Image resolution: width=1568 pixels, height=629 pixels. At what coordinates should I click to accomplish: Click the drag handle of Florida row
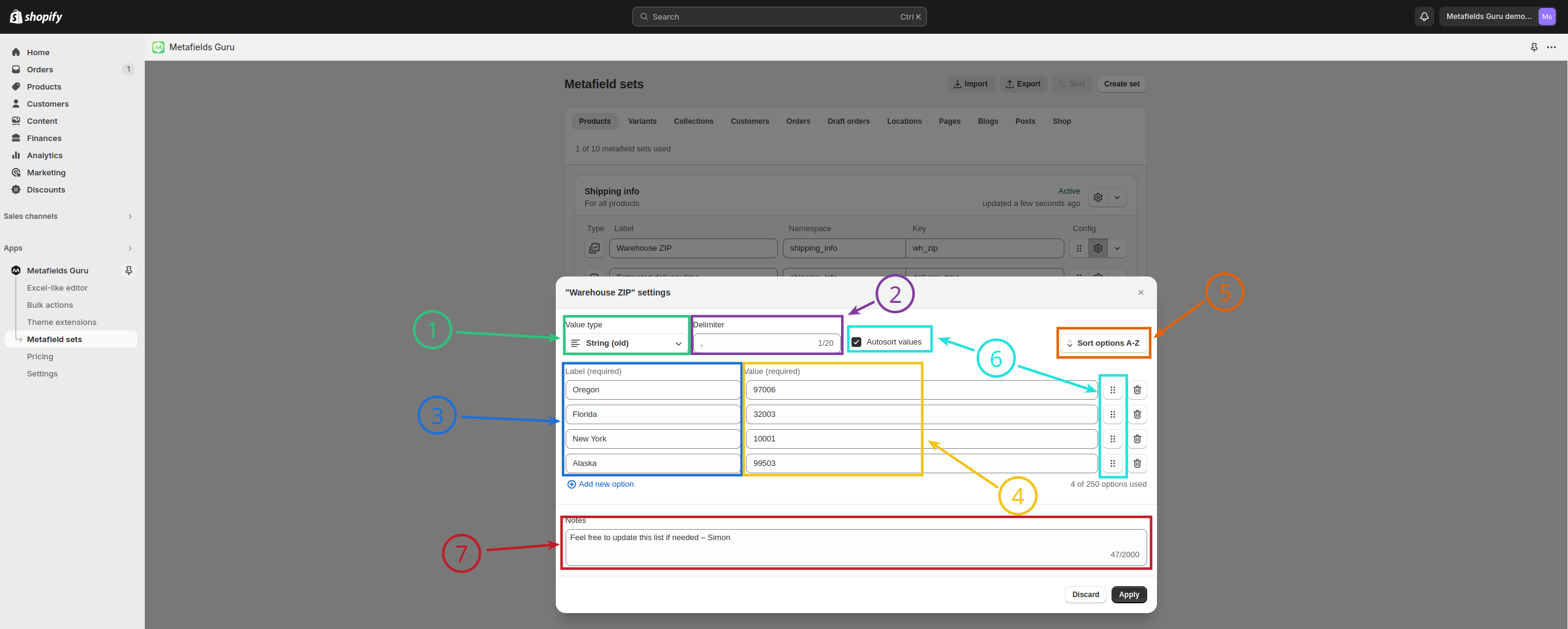click(x=1113, y=414)
